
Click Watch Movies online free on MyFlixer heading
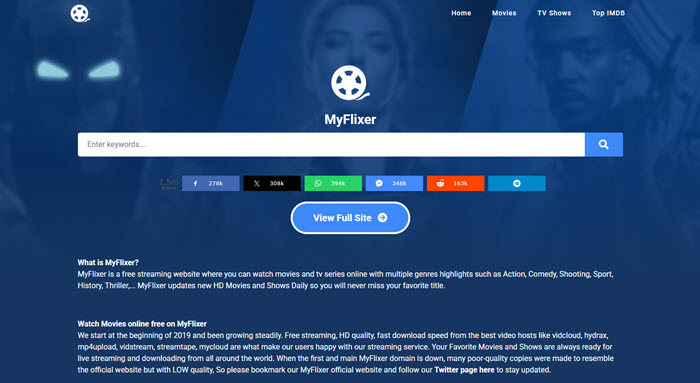[142, 324]
